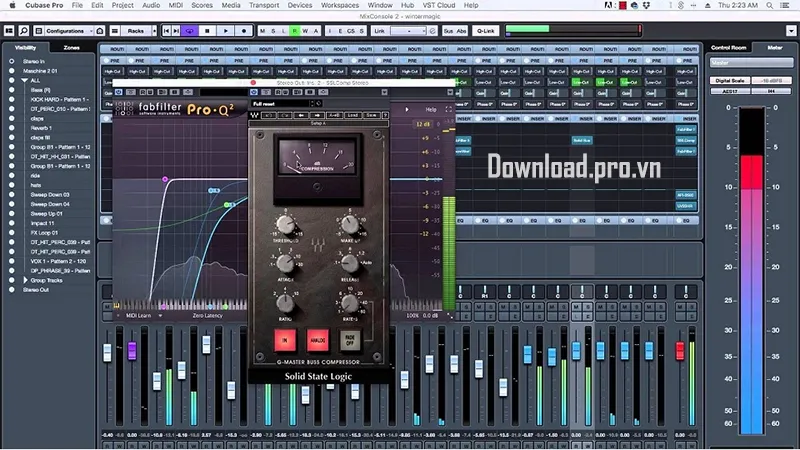Click the SSL Threshold knob

click(286, 224)
